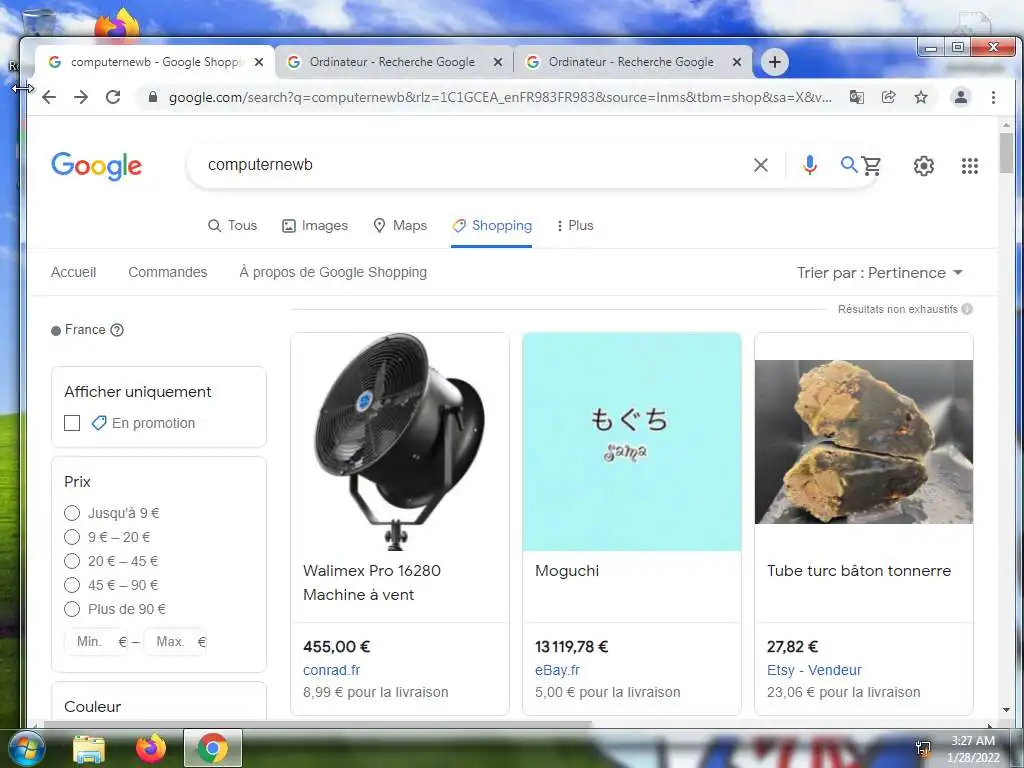1024x768 pixels.
Task: Open the network icon in system tray
Action: (923, 748)
